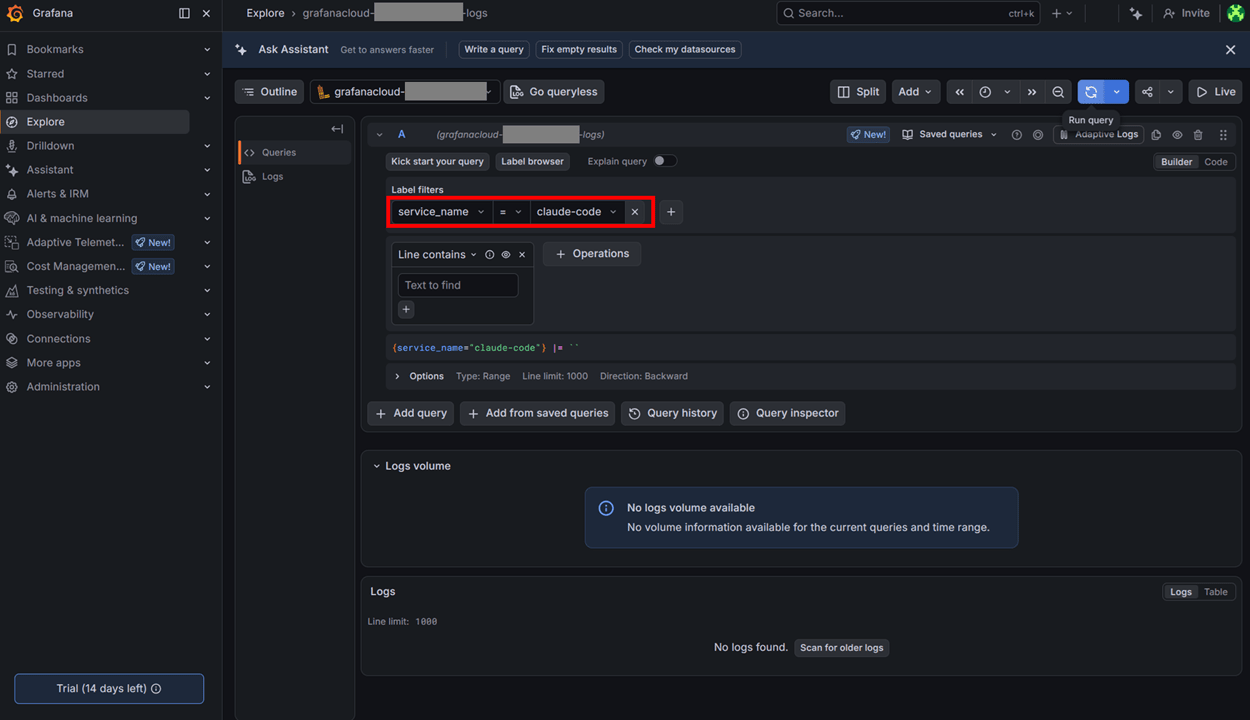The height and width of the screenshot is (720, 1250).
Task: Click the duplicate query icon
Action: (x=1156, y=135)
